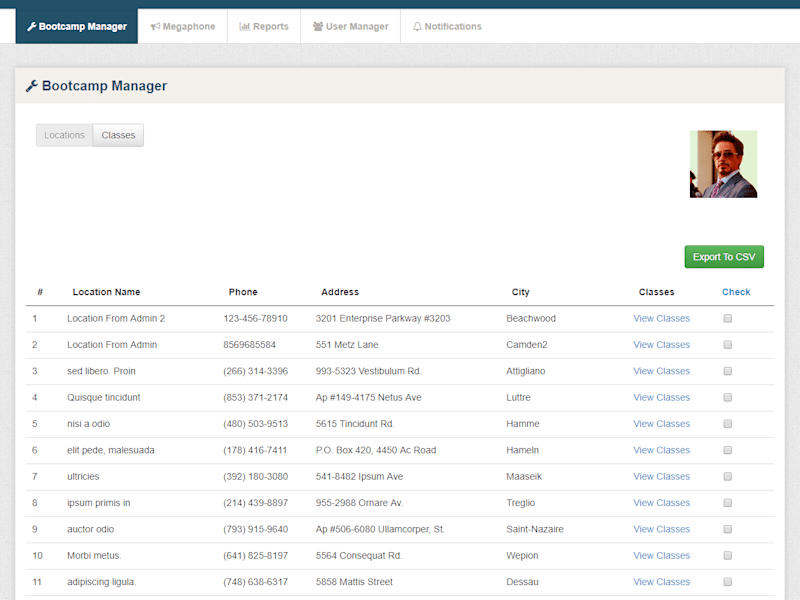Click the Location Name column header
Image resolution: width=800 pixels, height=600 pixels.
(106, 292)
